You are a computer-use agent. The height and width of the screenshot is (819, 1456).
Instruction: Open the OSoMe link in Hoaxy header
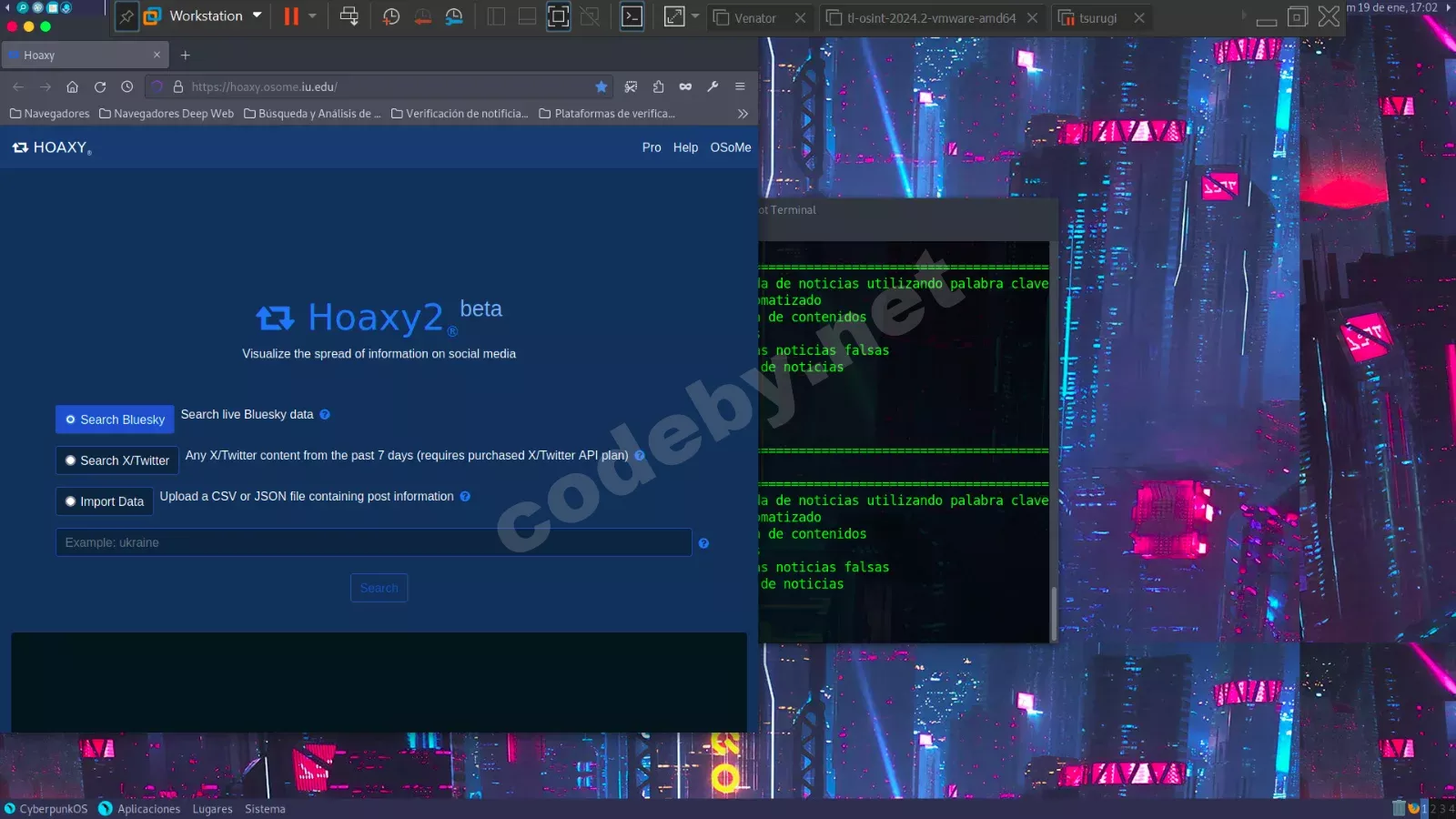[x=731, y=147]
